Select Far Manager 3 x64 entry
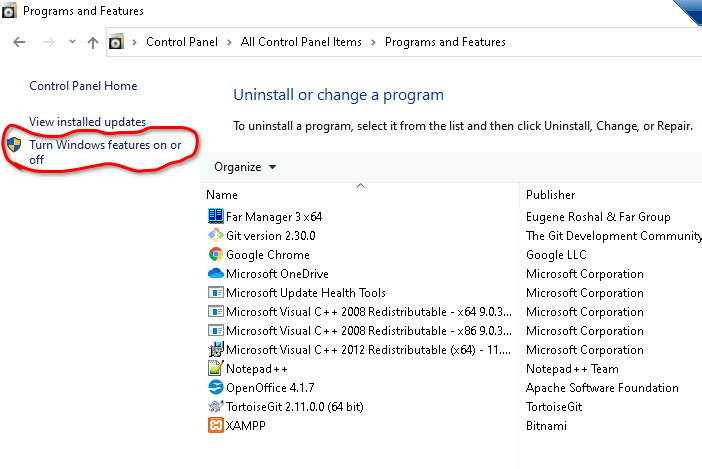Screen dimensions: 702x469 pos(274,217)
